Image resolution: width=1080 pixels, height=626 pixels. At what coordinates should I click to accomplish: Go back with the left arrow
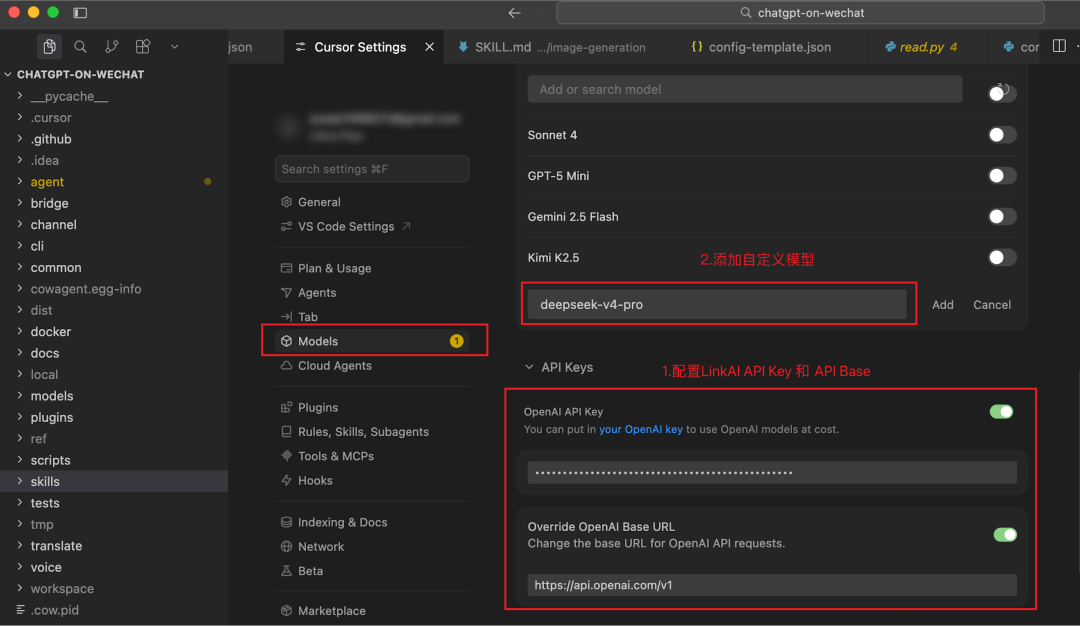(514, 12)
